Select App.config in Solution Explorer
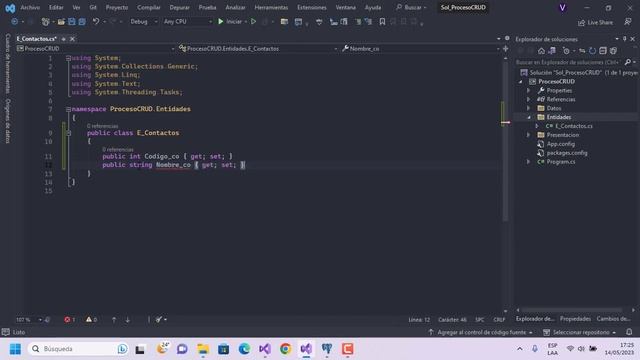This screenshot has height=360, width=640. coord(560,144)
